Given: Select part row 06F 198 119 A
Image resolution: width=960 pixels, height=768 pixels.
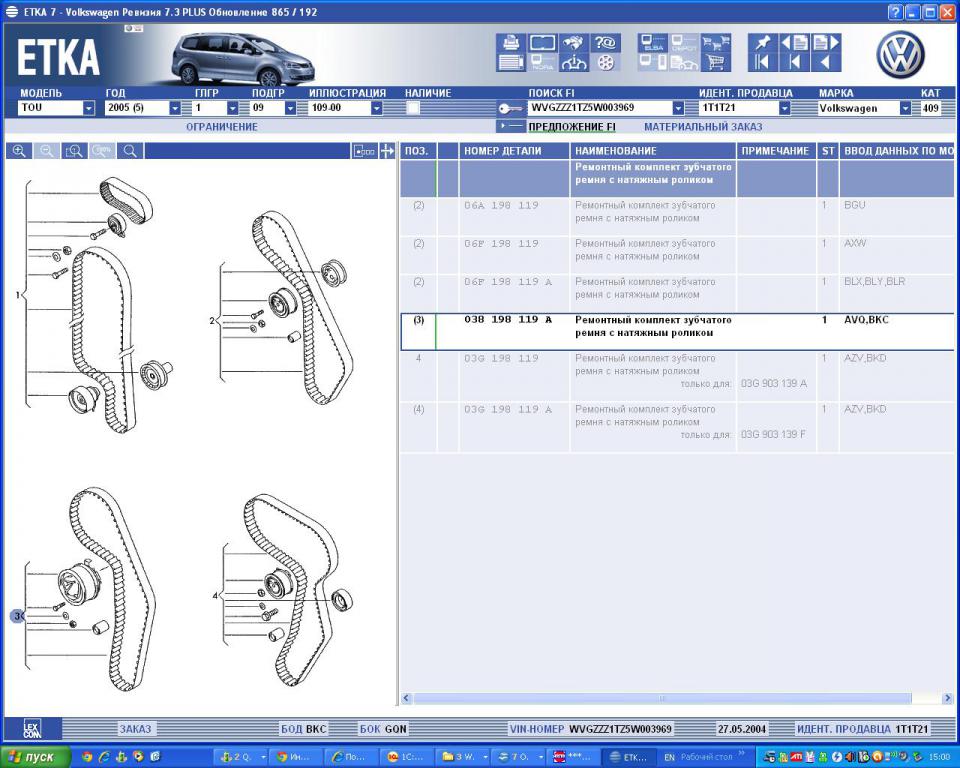Looking at the screenshot, I should tap(677, 293).
